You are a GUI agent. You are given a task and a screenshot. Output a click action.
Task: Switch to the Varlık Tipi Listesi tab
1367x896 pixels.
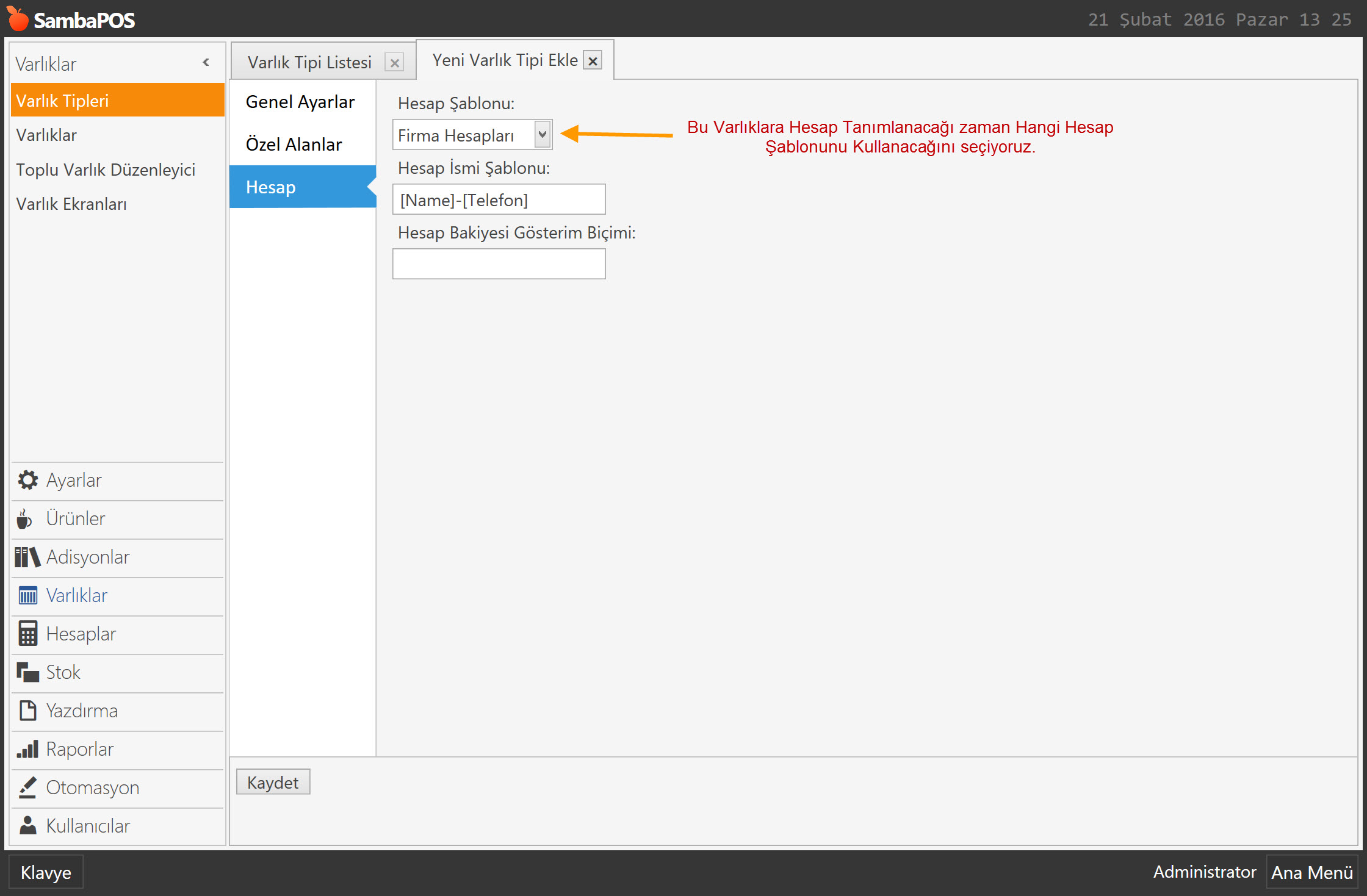309,62
